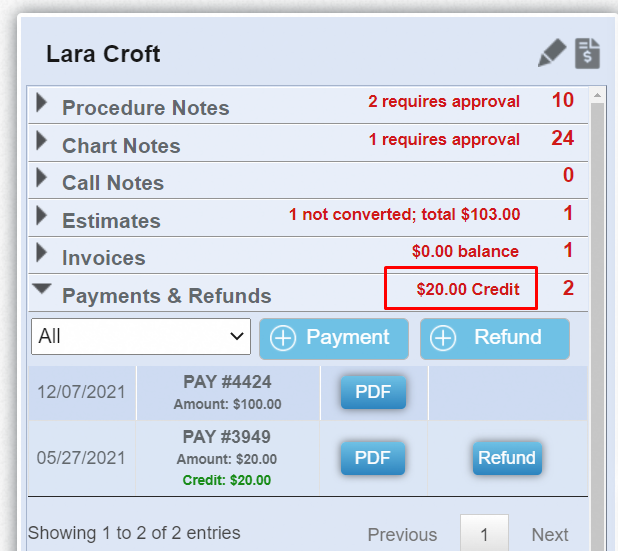Open the invoice dollar document icon
The height and width of the screenshot is (551, 618).
click(x=587, y=53)
